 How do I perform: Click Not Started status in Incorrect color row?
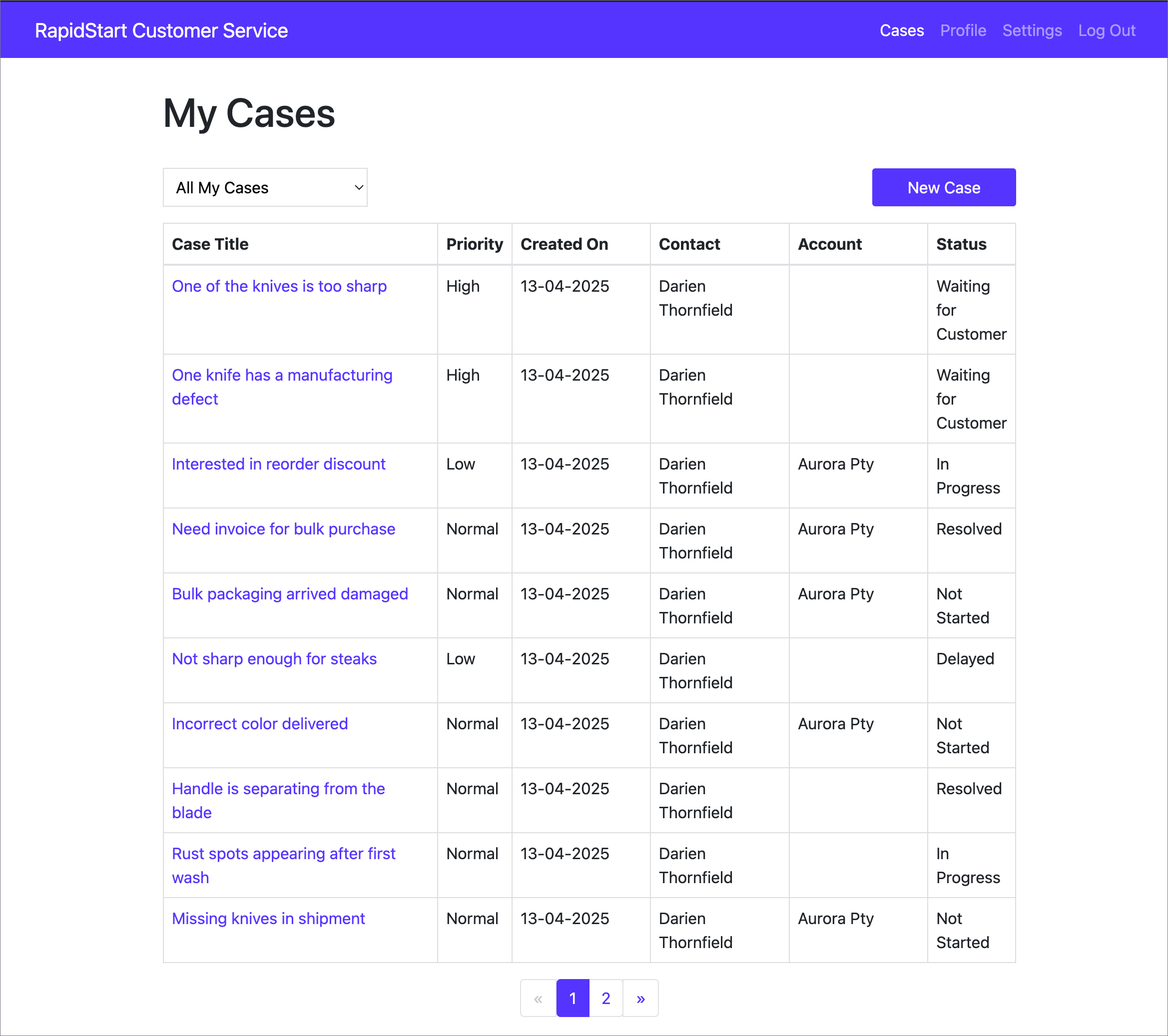point(962,735)
